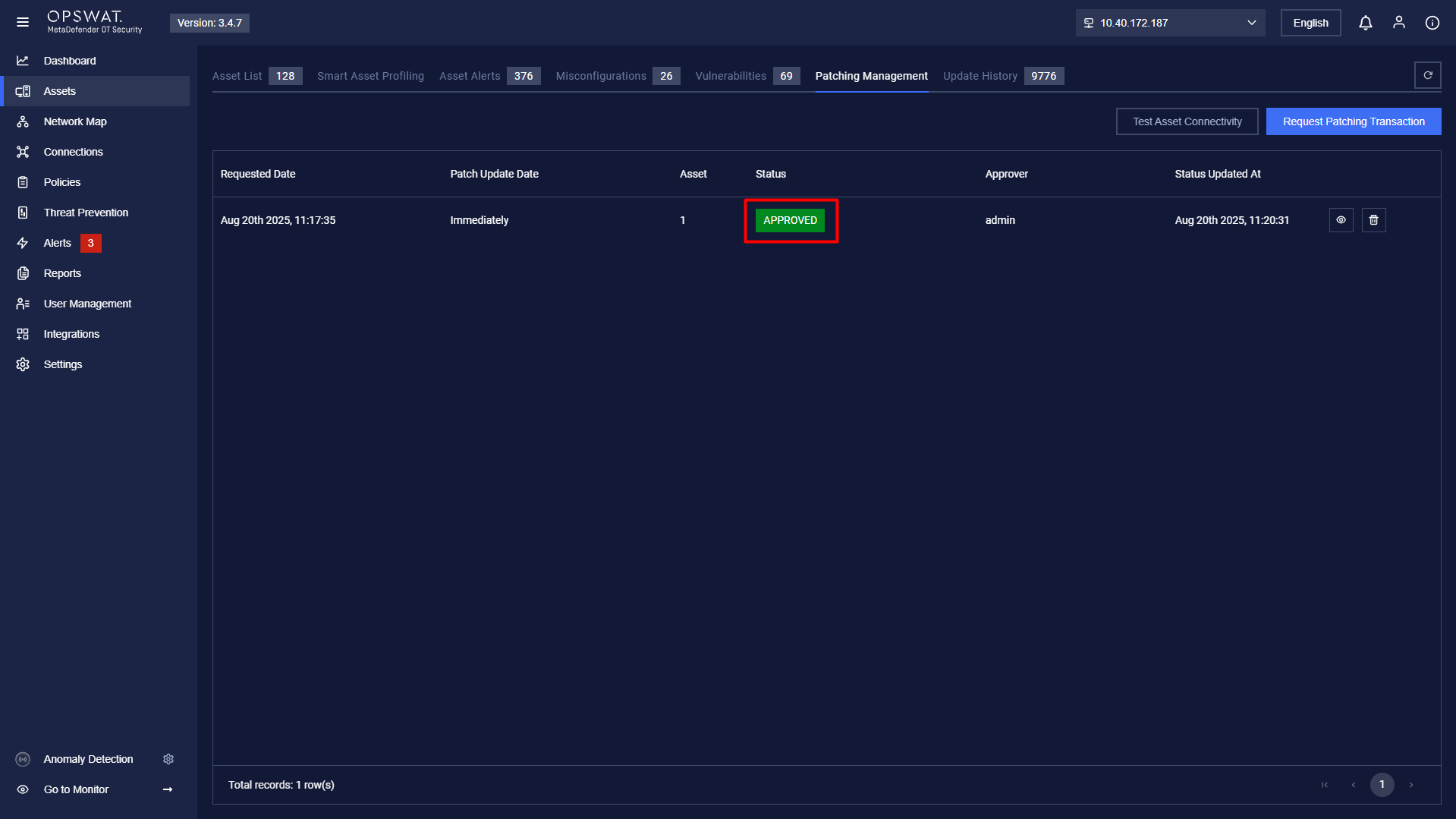Click the OPSWAT MetaDefender logo
This screenshot has height=819, width=1456.
94,22
